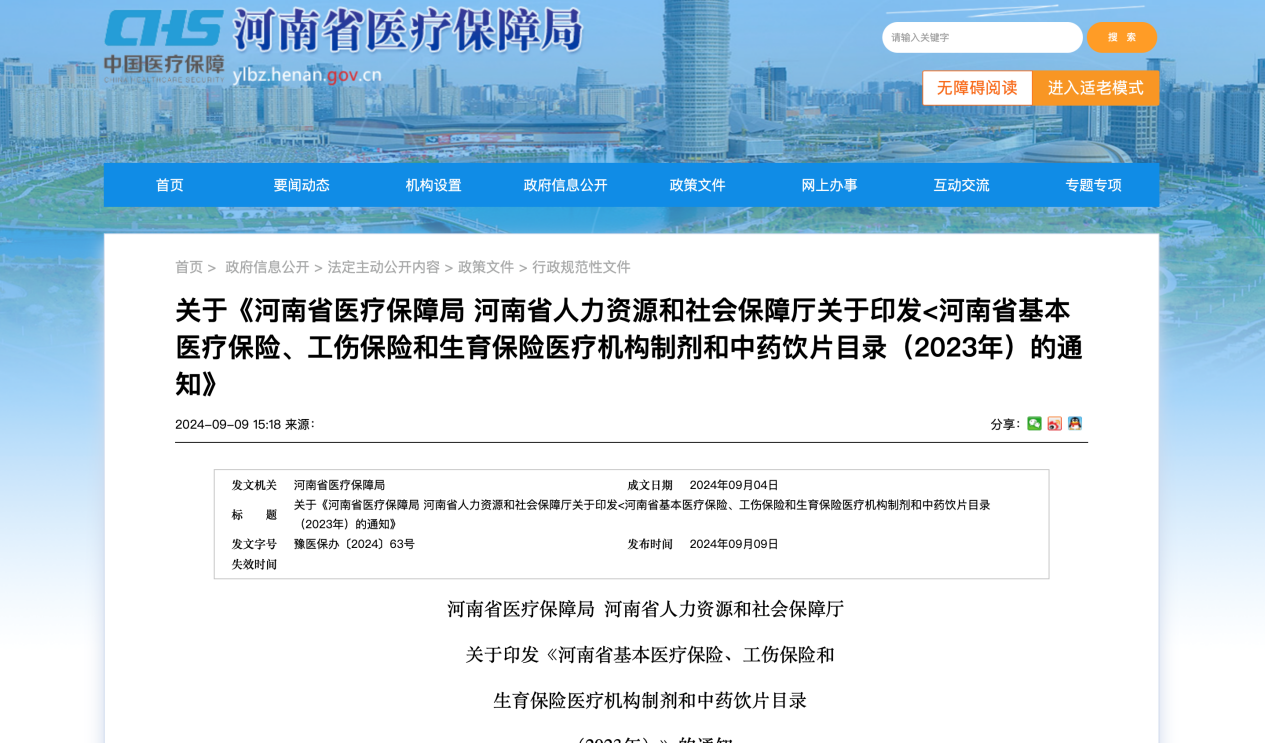Screen dimensions: 1265x743
Task: Click the 发布时间 value 2024年09月09日
Action: tap(734, 544)
